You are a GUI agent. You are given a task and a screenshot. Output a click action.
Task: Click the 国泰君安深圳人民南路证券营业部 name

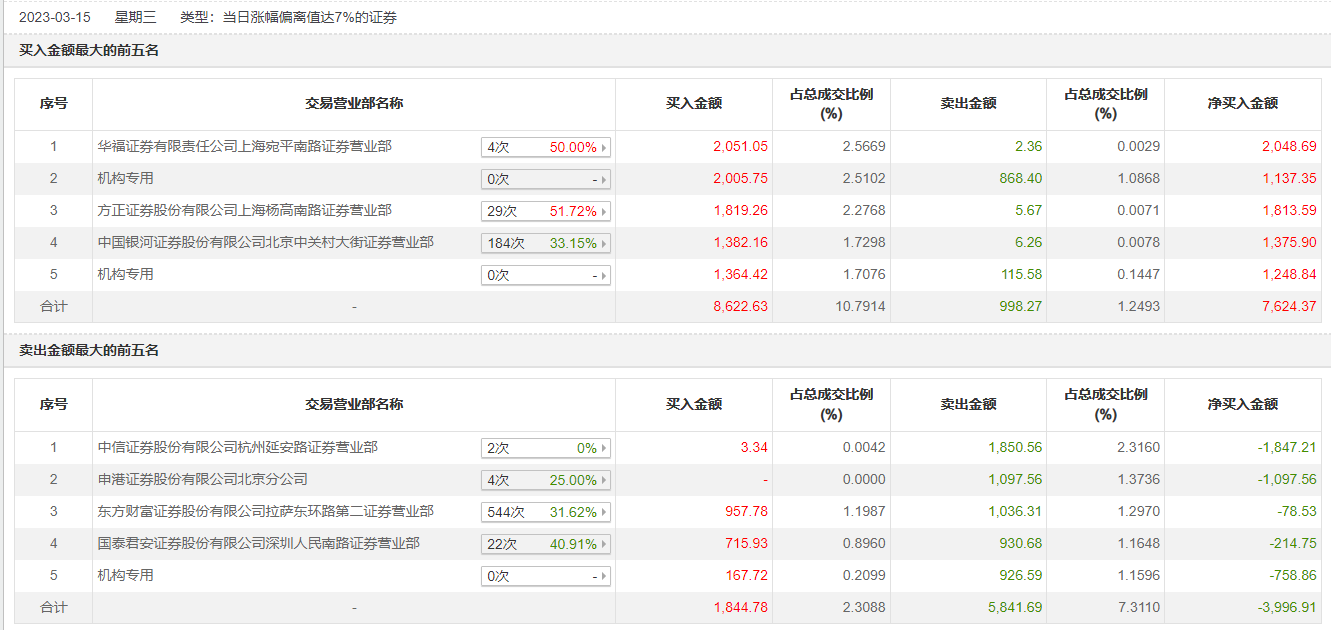[259, 543]
